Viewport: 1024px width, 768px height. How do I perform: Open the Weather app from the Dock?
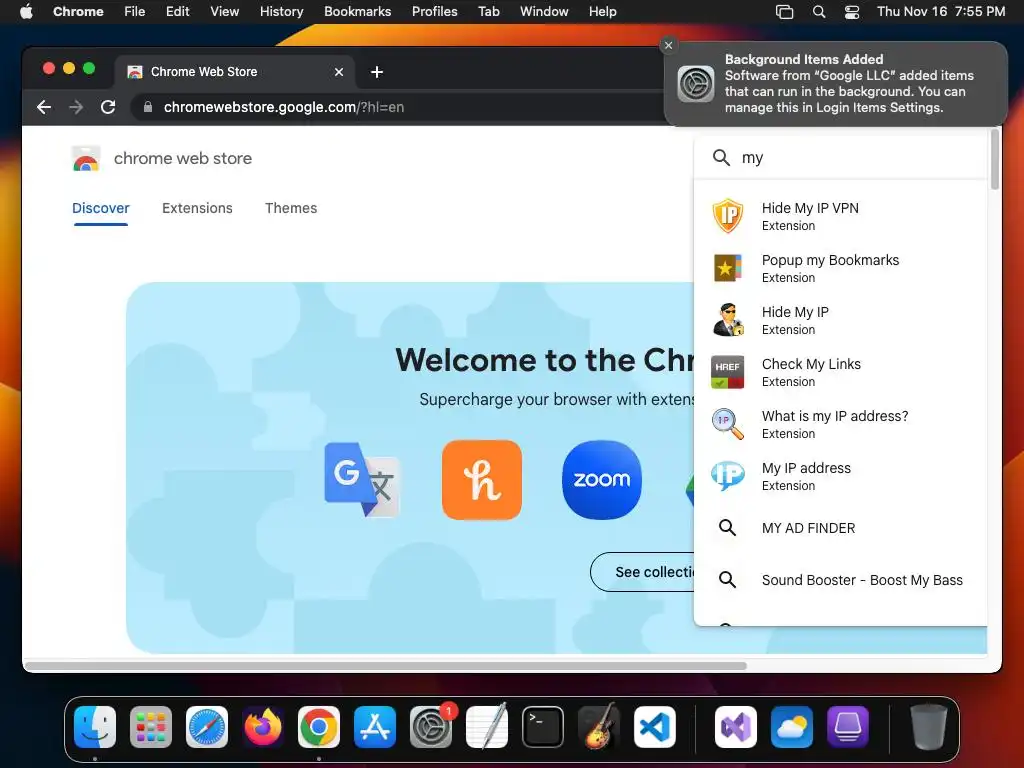click(x=792, y=727)
